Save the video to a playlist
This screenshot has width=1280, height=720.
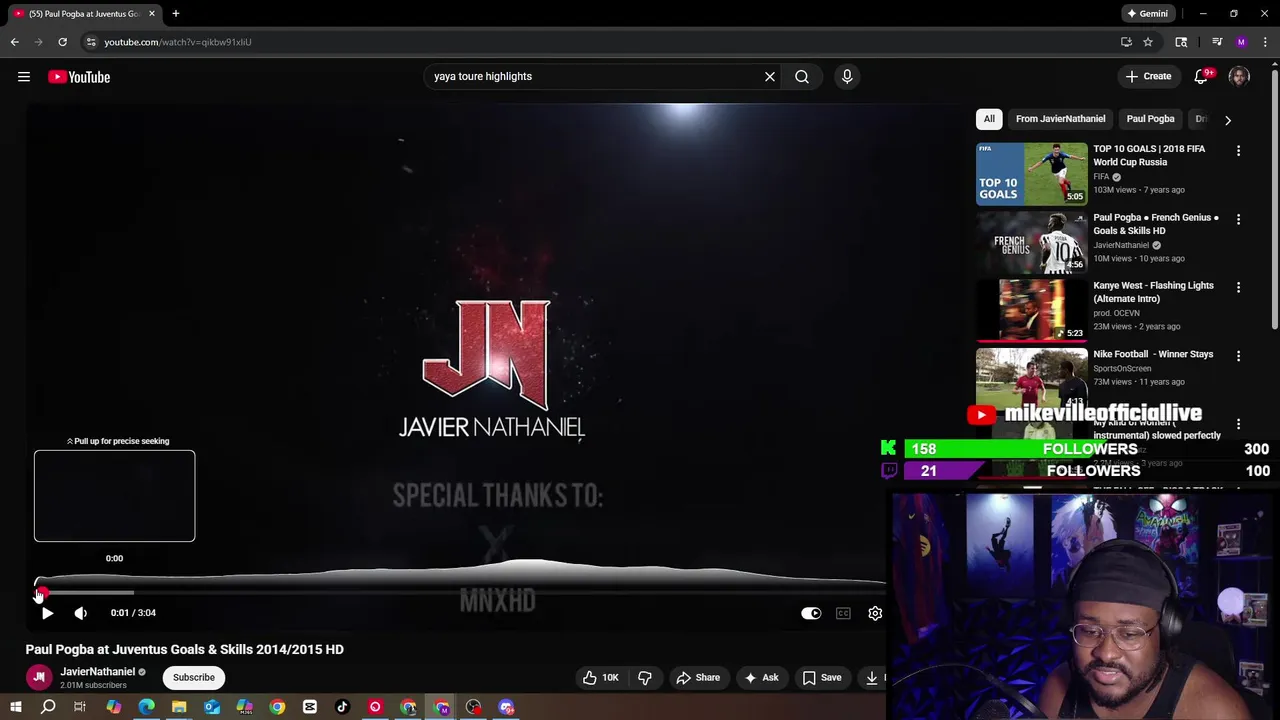click(822, 677)
